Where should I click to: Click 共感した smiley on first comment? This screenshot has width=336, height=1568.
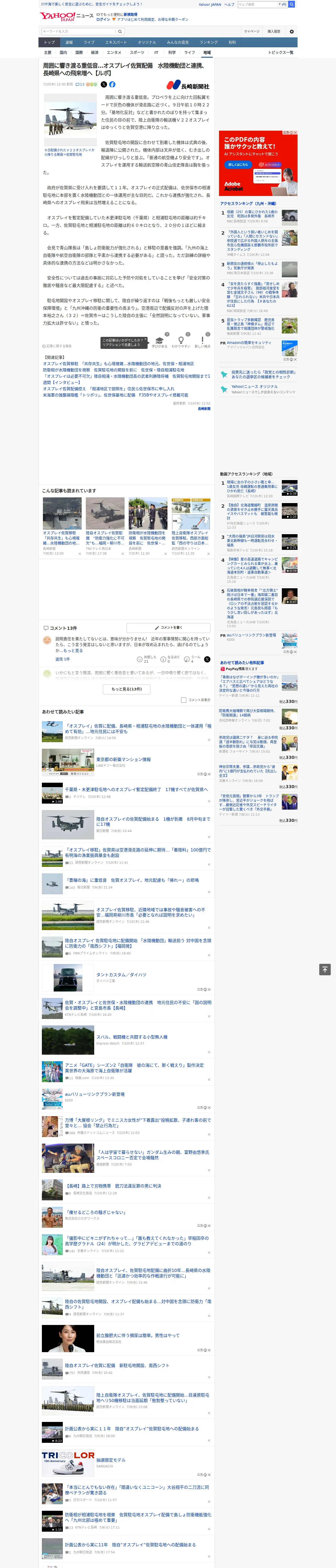(x=140, y=659)
